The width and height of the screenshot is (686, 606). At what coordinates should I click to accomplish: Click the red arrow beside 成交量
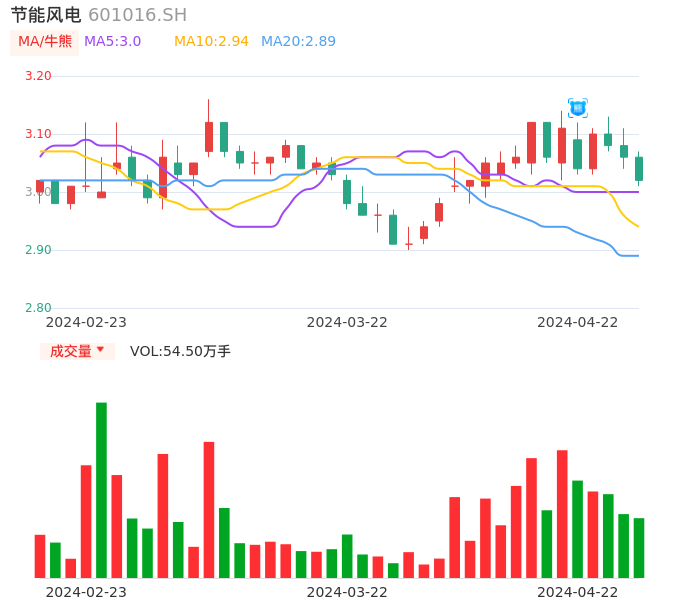[x=100, y=350]
